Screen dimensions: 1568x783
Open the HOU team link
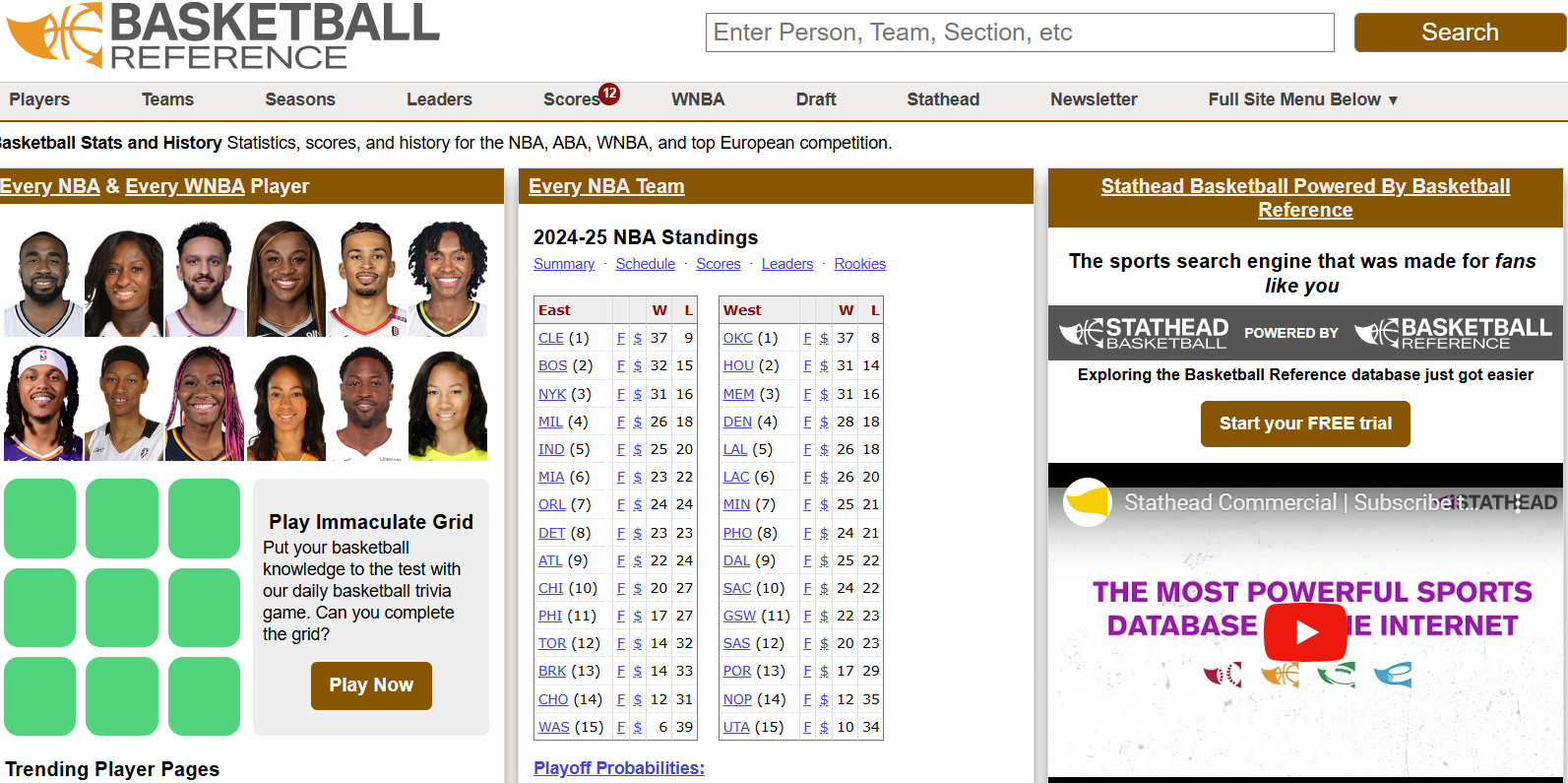[x=738, y=365]
